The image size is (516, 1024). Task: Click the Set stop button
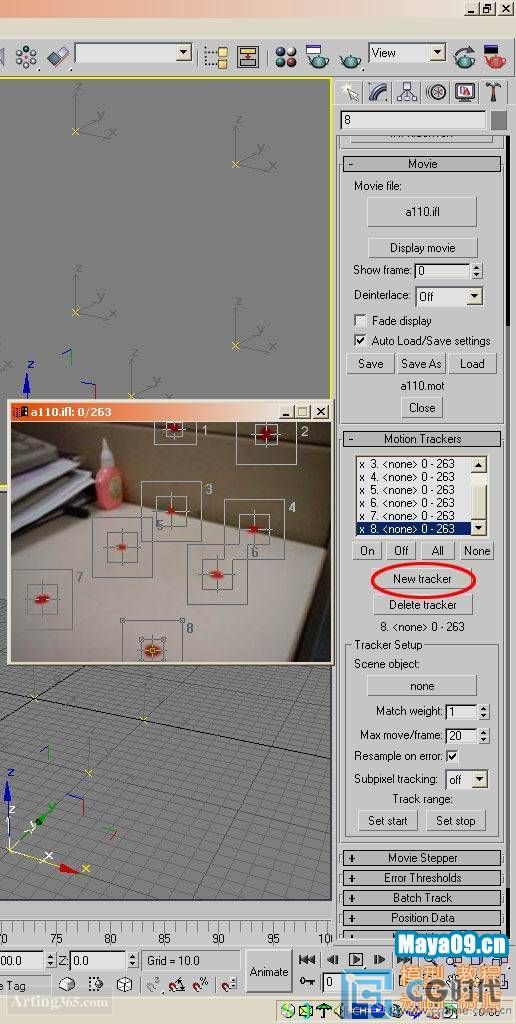(456, 821)
